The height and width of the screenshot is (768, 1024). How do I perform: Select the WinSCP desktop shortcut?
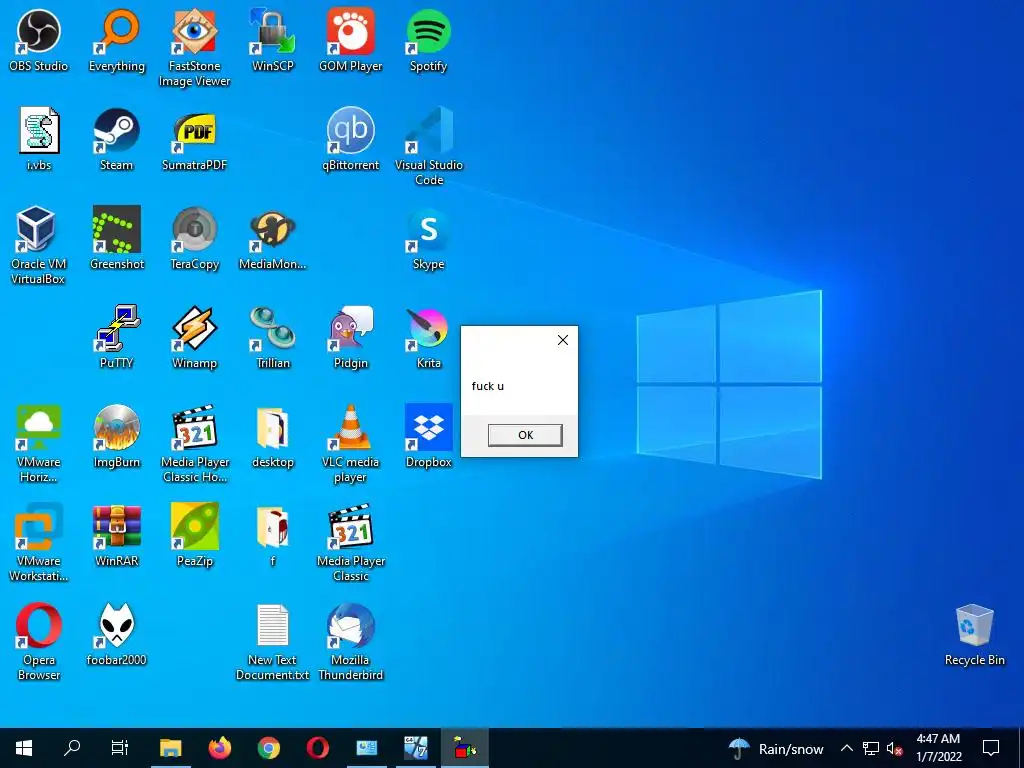coord(273,40)
